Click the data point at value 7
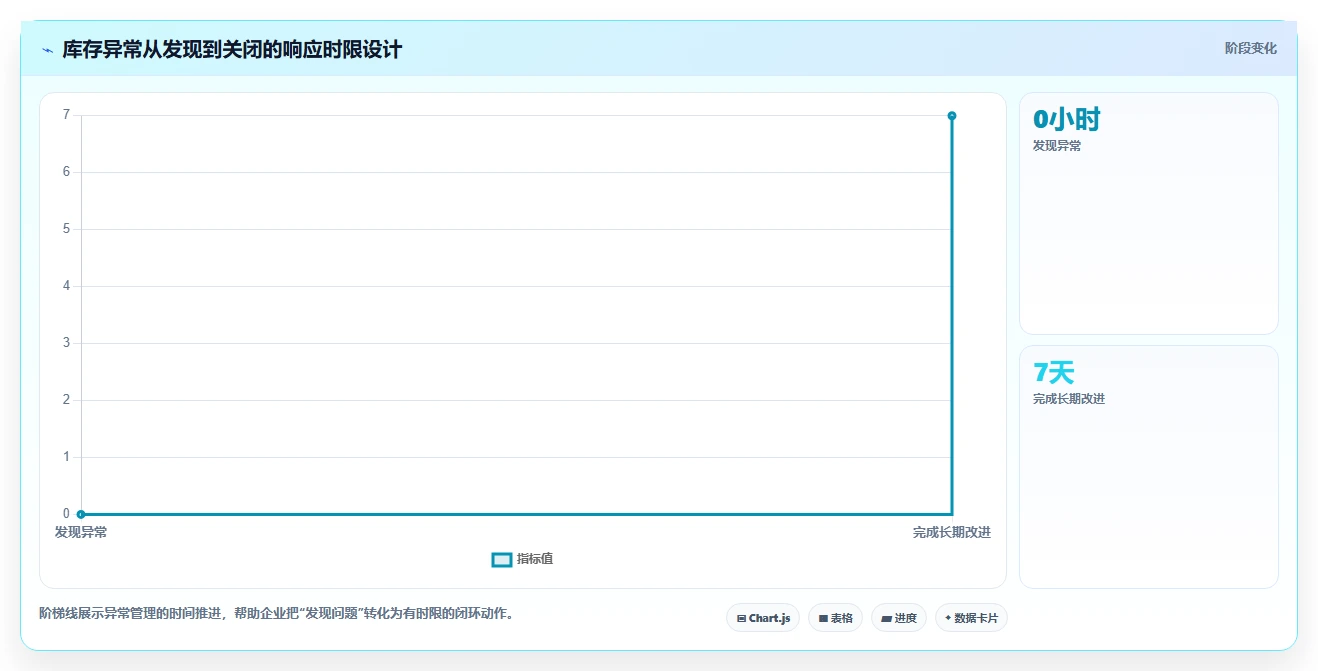 952,116
